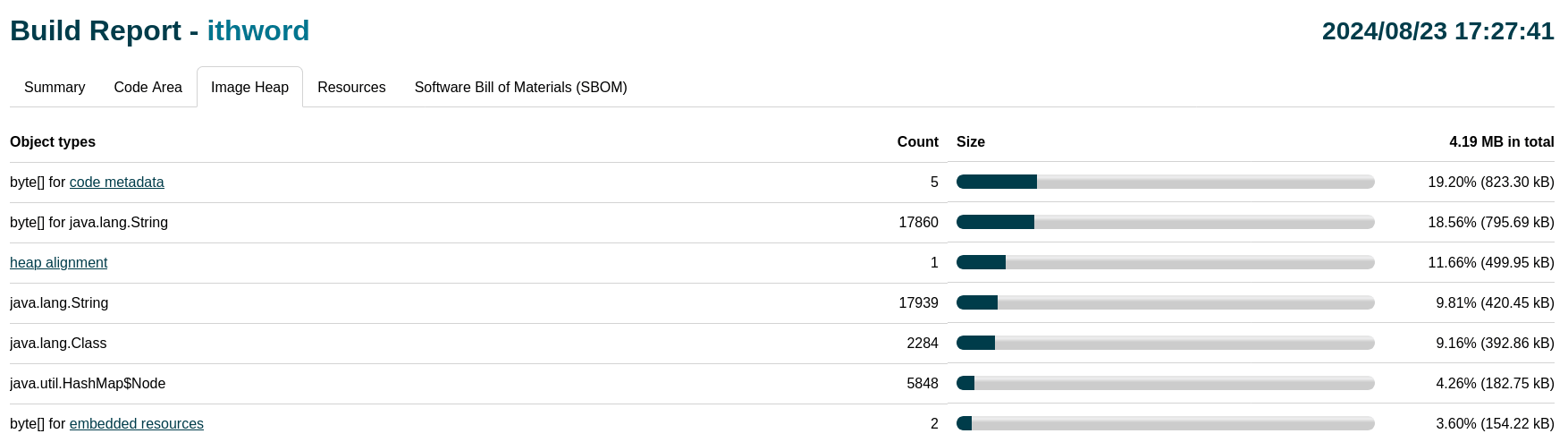
Task: Click the code metadata size bar
Action: [x=1165, y=182]
